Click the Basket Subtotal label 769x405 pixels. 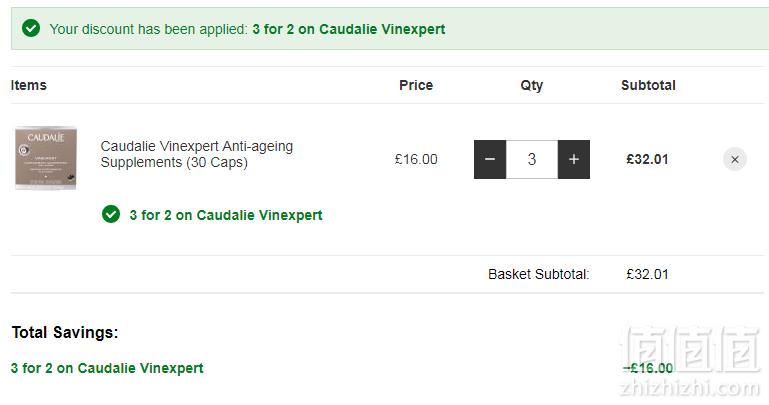(538, 274)
